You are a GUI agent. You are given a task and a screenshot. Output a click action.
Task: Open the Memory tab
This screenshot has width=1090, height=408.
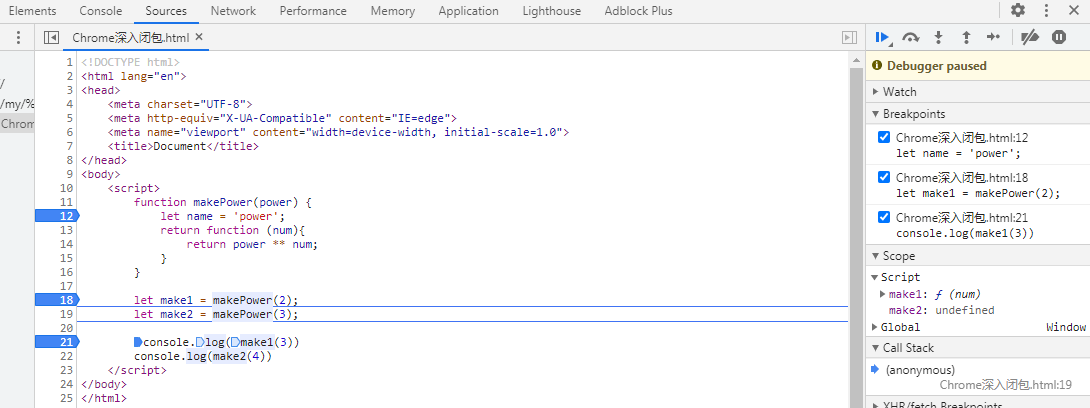pos(393,11)
